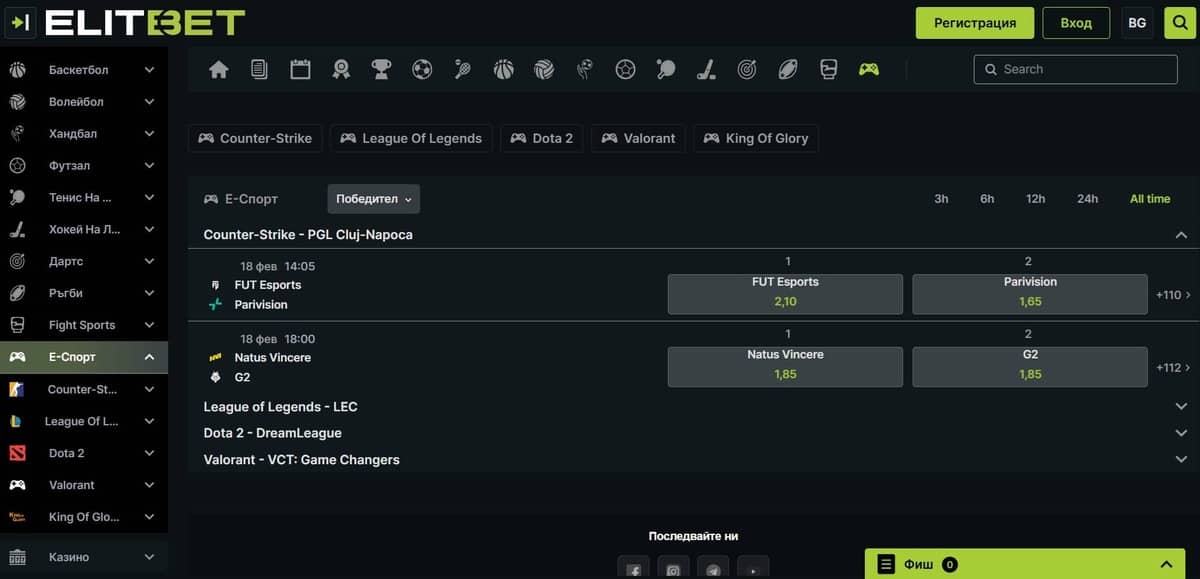
Task: Expand Dota 2 - DreamLeague section
Action: pos(1181,433)
